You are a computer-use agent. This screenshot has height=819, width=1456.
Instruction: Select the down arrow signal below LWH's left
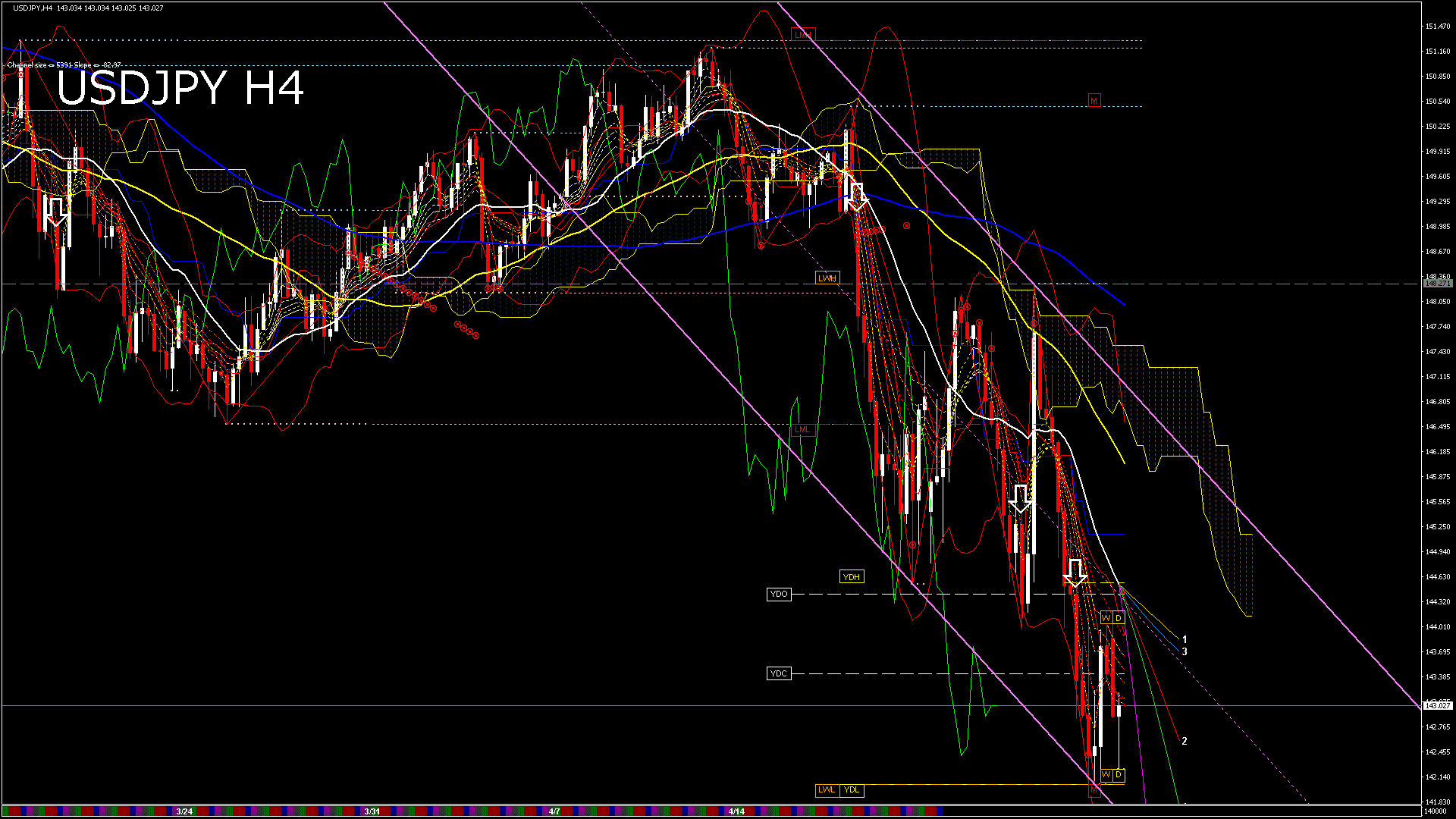858,196
